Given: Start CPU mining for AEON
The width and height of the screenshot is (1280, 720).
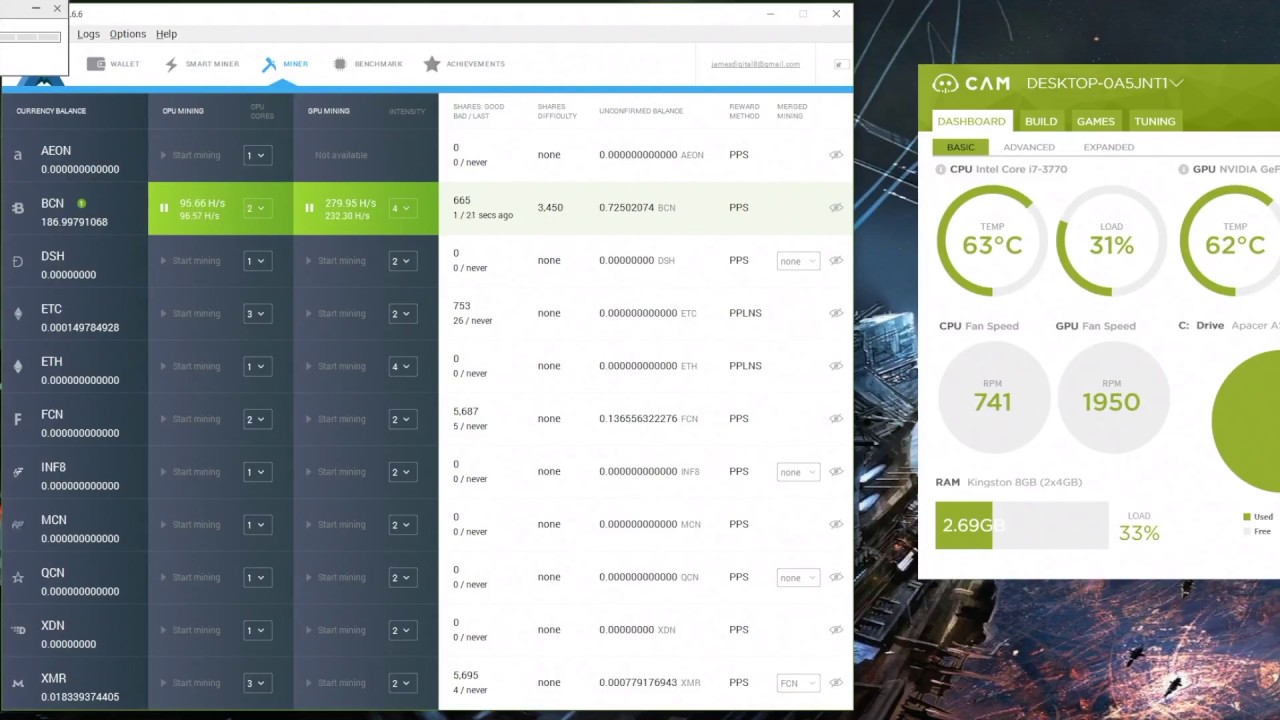Looking at the screenshot, I should click(x=190, y=155).
